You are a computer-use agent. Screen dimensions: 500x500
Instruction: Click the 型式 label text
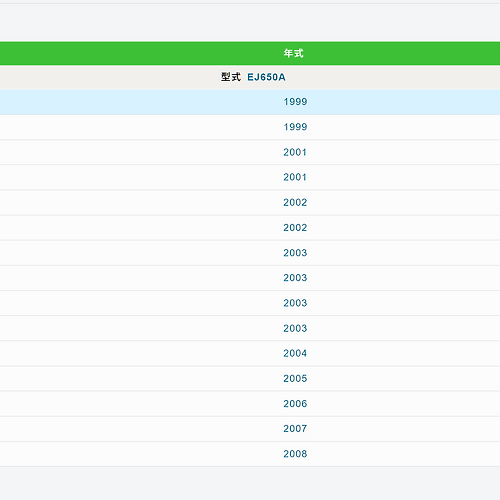coord(231,77)
